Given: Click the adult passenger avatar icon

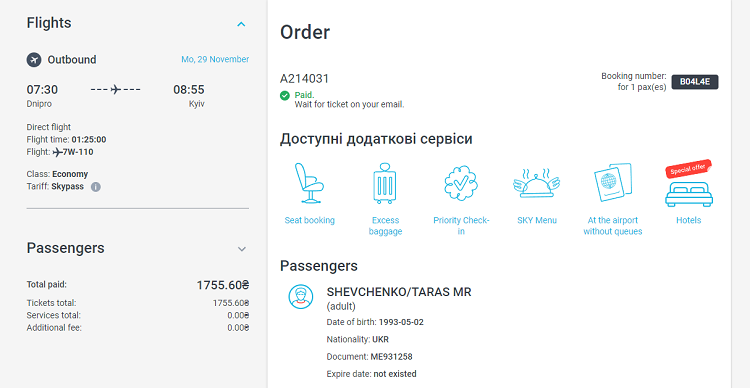Looking at the screenshot, I should [x=301, y=296].
